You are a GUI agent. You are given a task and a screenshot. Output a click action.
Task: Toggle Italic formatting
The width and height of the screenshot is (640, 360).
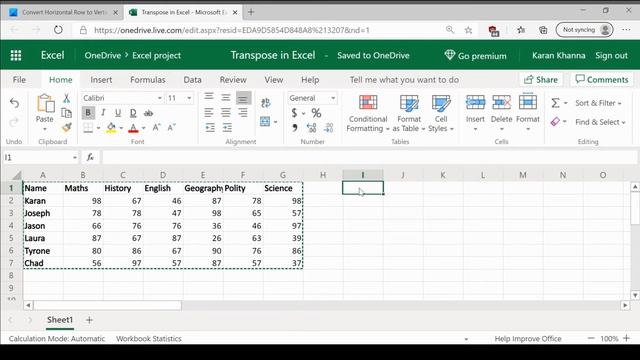click(x=103, y=113)
